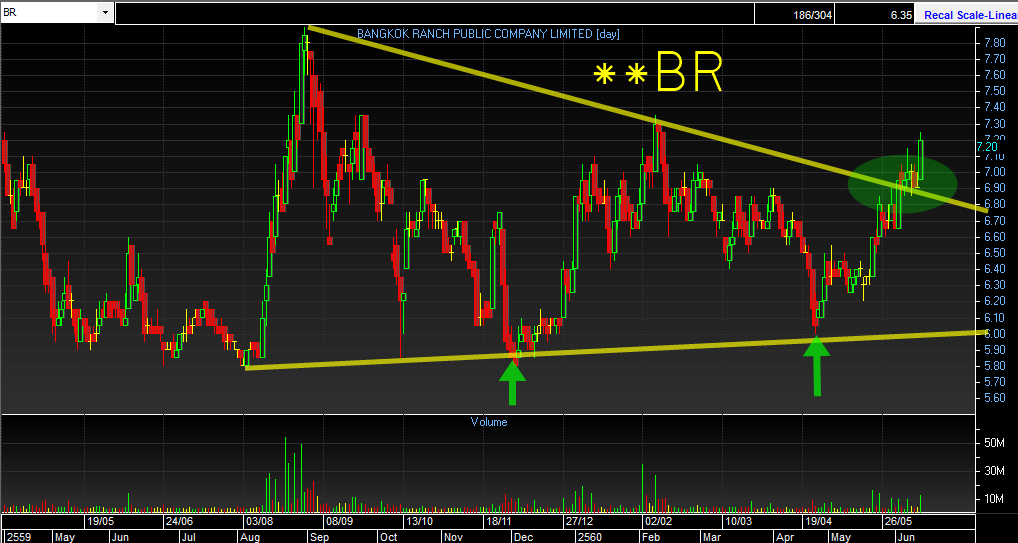
Task: Click the Nov month label
Action: tap(453, 537)
